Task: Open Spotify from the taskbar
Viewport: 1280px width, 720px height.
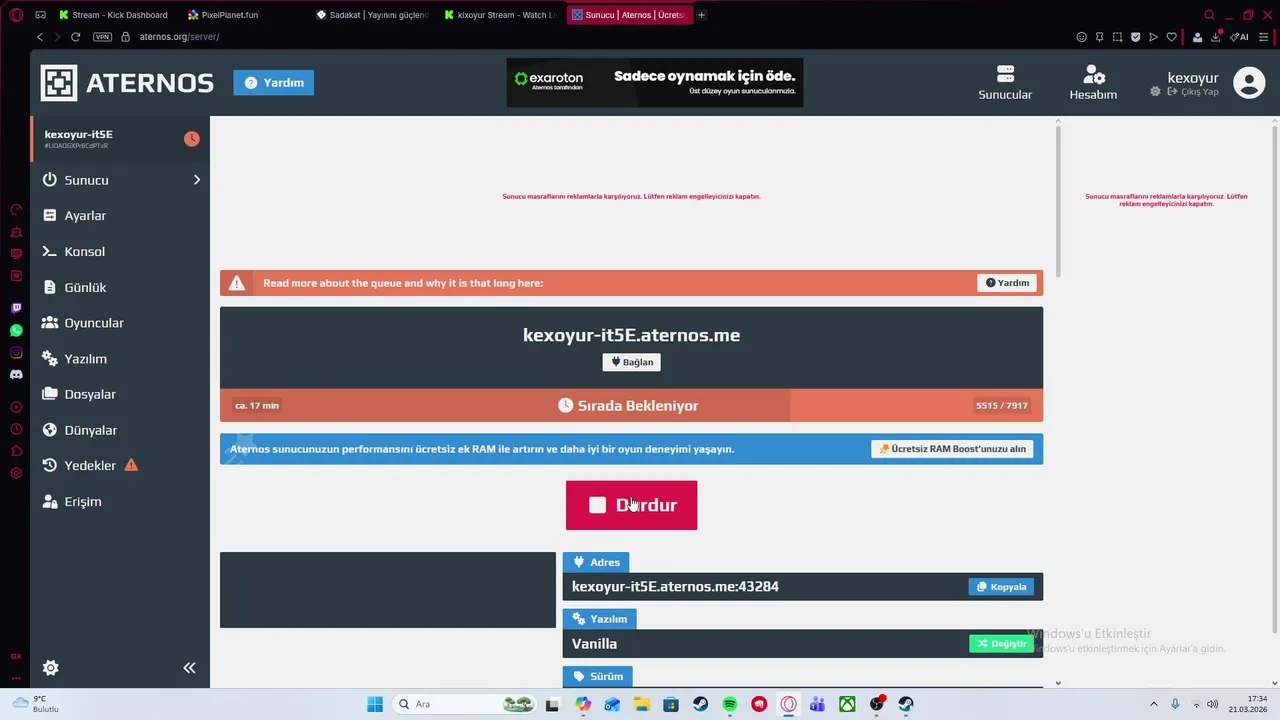Action: (730, 704)
